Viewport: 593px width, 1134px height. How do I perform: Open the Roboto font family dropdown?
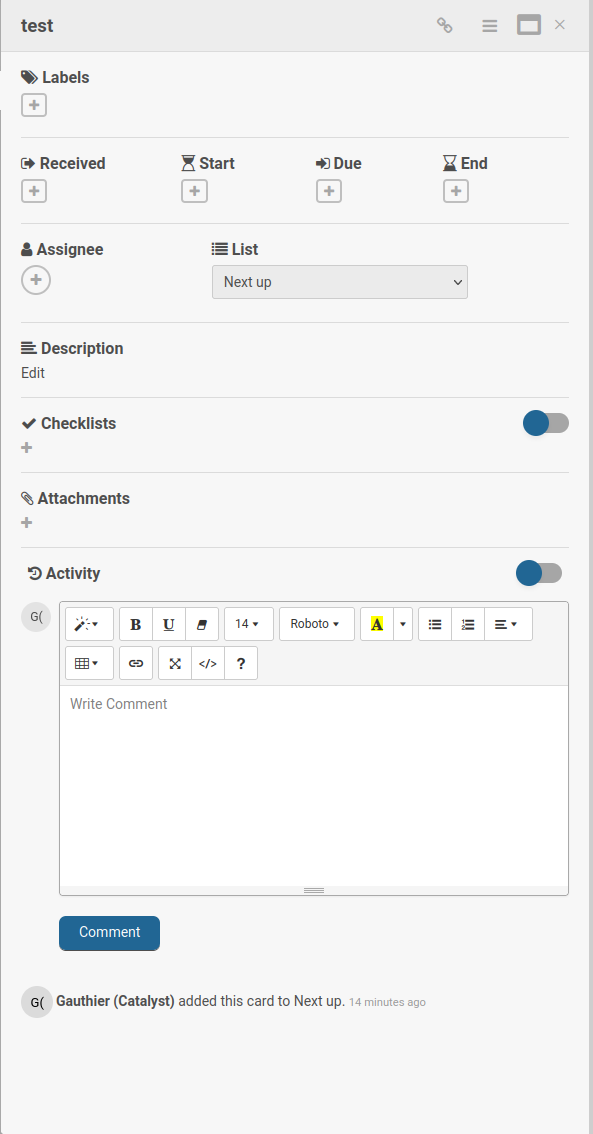tap(316, 623)
